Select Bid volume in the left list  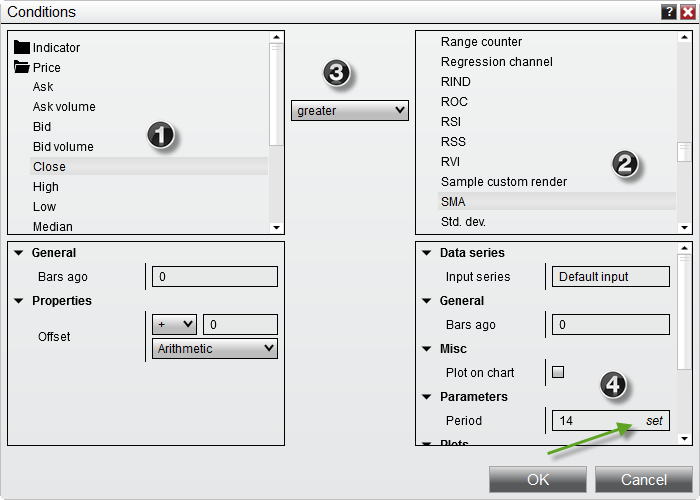(x=63, y=147)
